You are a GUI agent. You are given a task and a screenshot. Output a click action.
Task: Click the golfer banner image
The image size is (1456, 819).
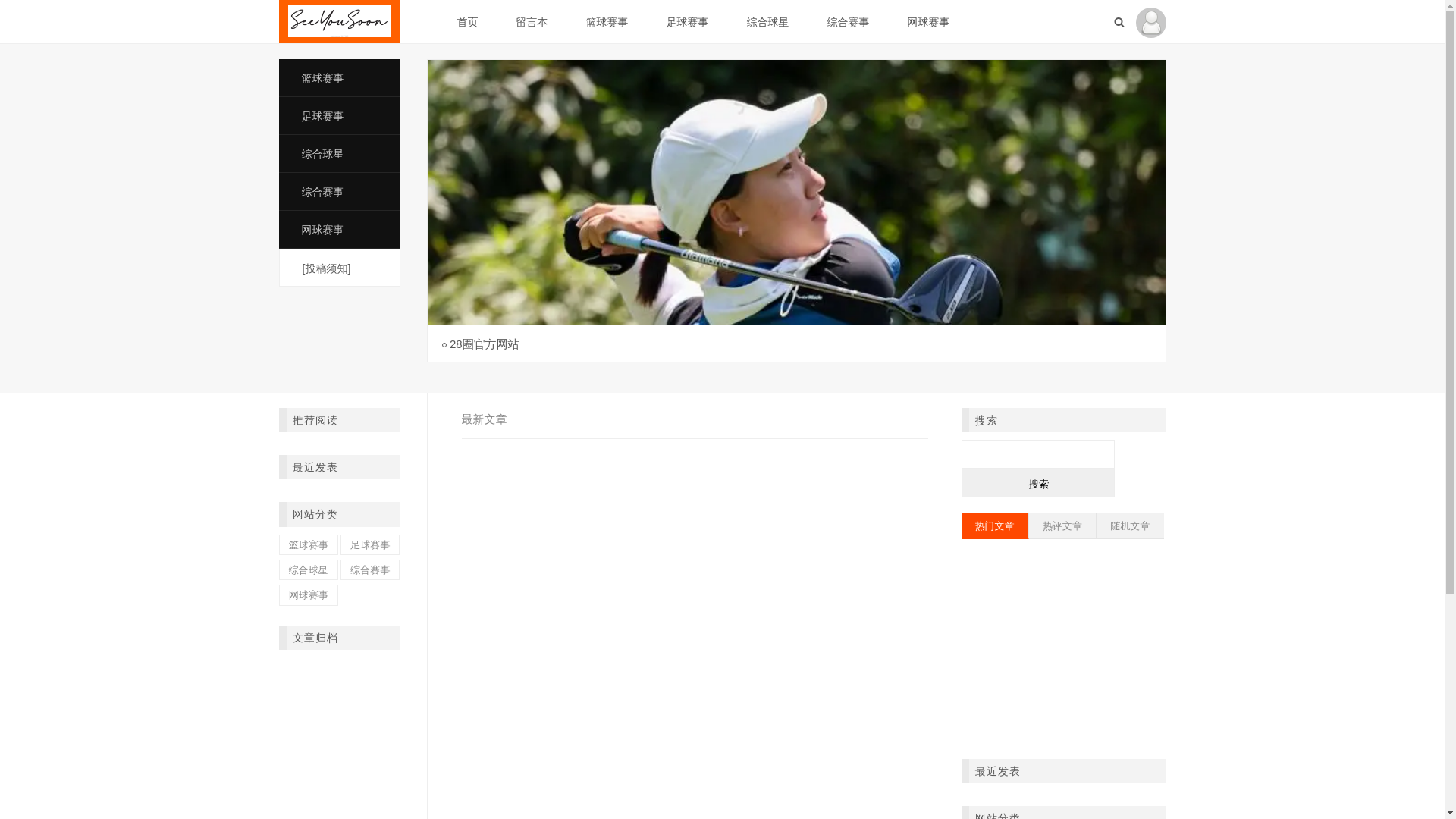pyautogui.click(x=796, y=193)
